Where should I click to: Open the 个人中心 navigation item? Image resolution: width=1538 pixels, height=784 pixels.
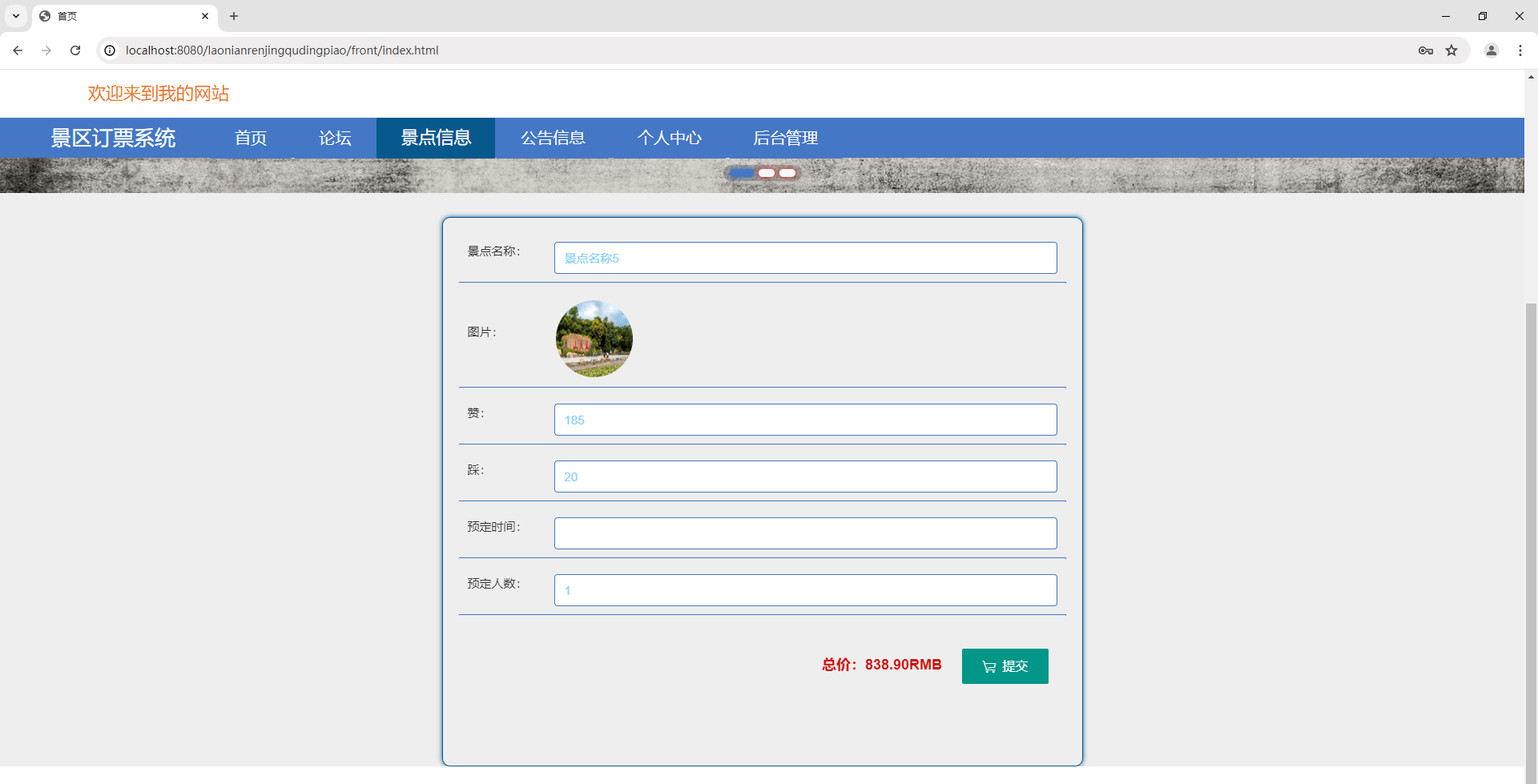click(670, 138)
